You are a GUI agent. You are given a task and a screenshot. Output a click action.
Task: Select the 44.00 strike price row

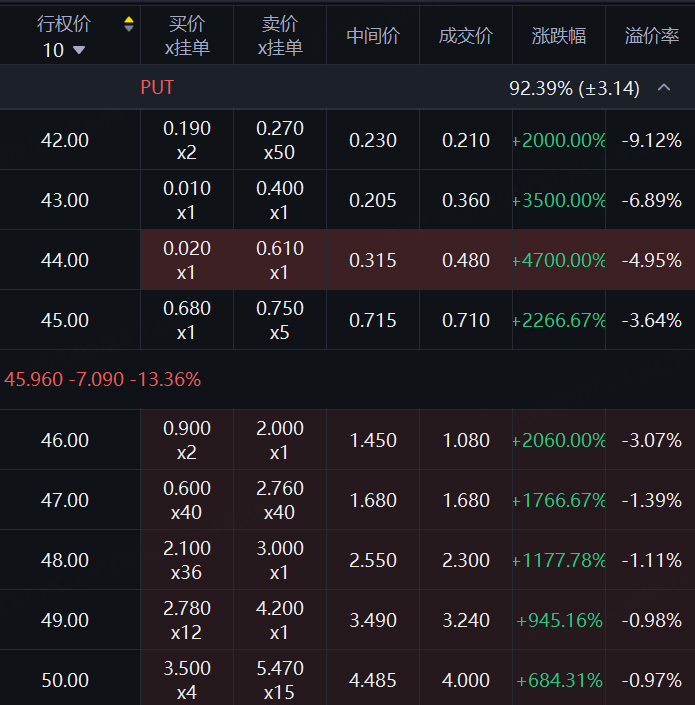(65, 260)
